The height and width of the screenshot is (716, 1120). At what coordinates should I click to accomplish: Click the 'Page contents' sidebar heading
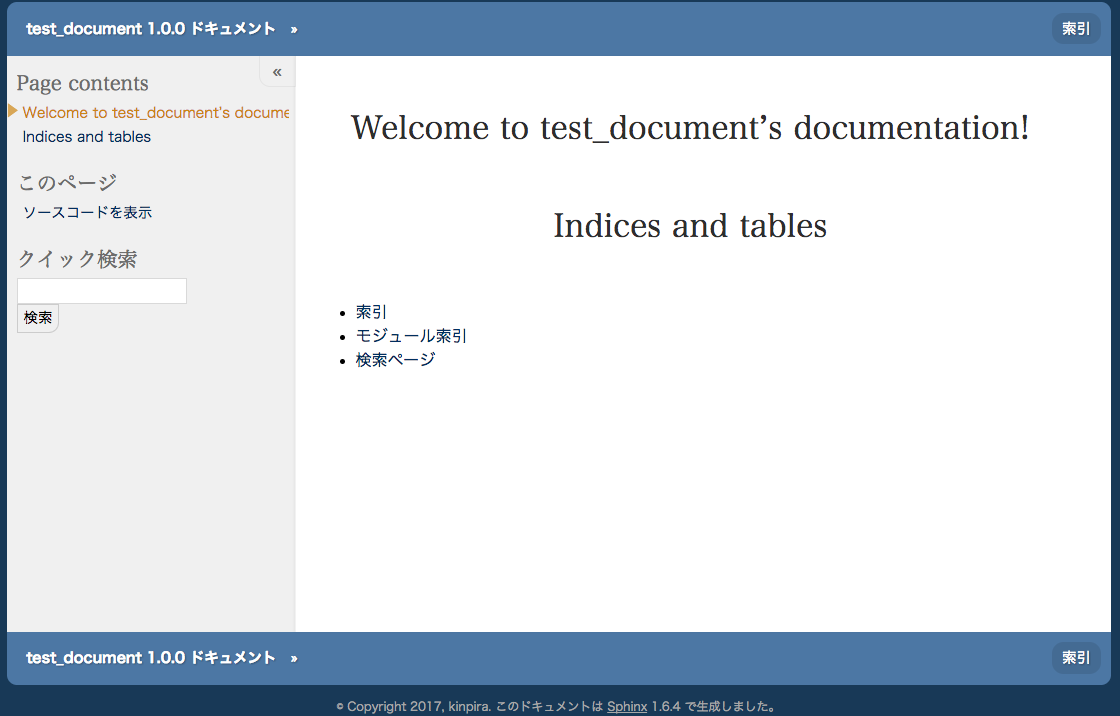pyautogui.click(x=82, y=83)
